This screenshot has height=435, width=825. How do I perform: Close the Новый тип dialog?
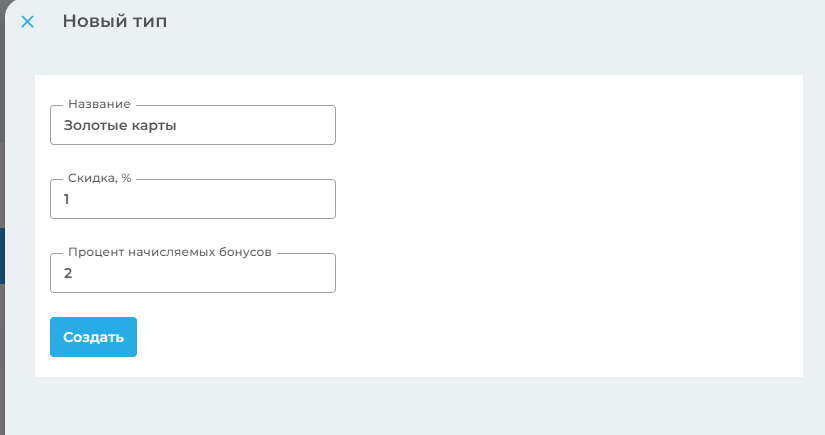27,22
